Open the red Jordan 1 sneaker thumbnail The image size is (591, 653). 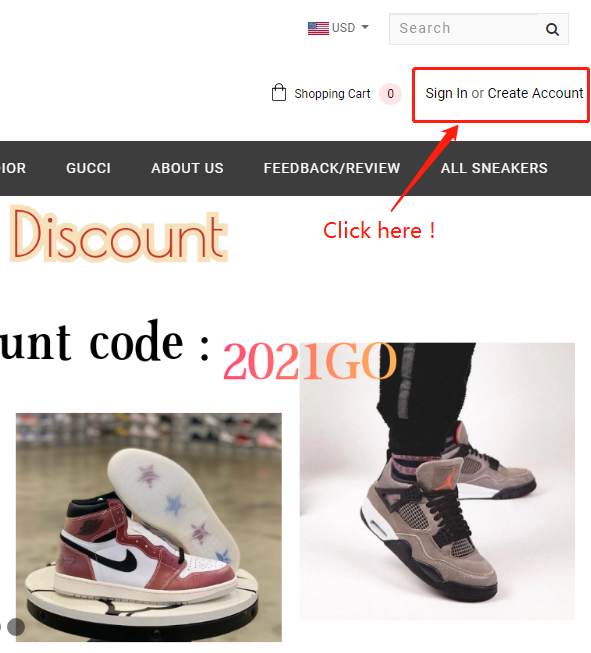coord(149,527)
